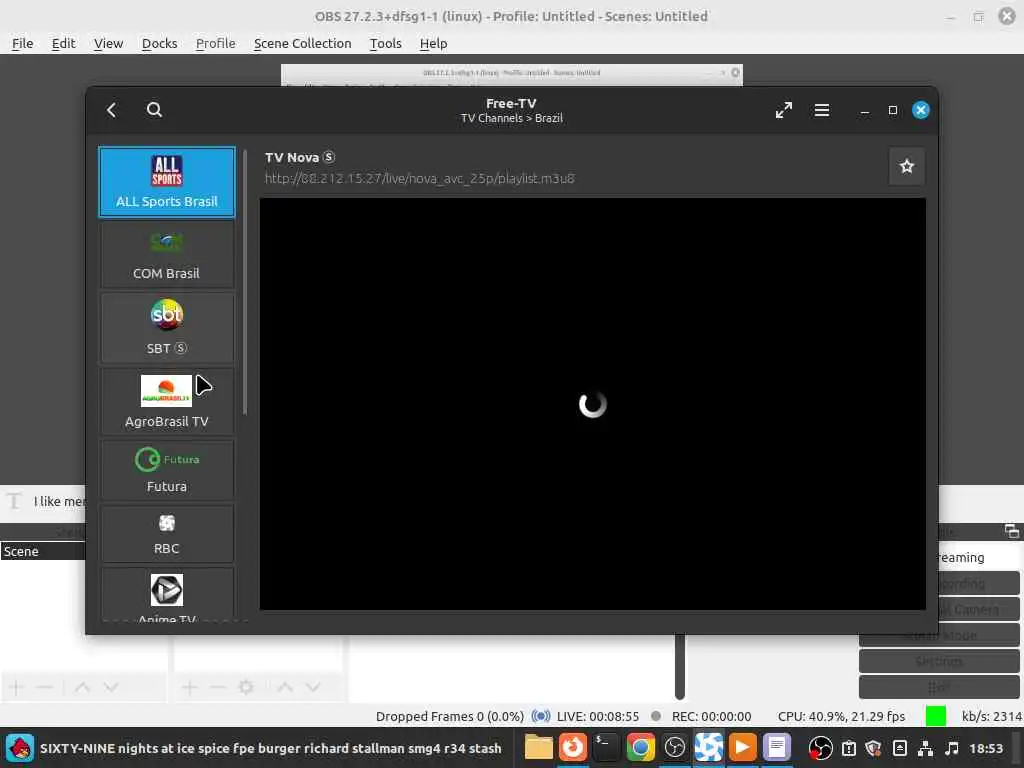The width and height of the screenshot is (1024, 768).
Task: Select the AgroBrasil TV channel
Action: pos(167,401)
